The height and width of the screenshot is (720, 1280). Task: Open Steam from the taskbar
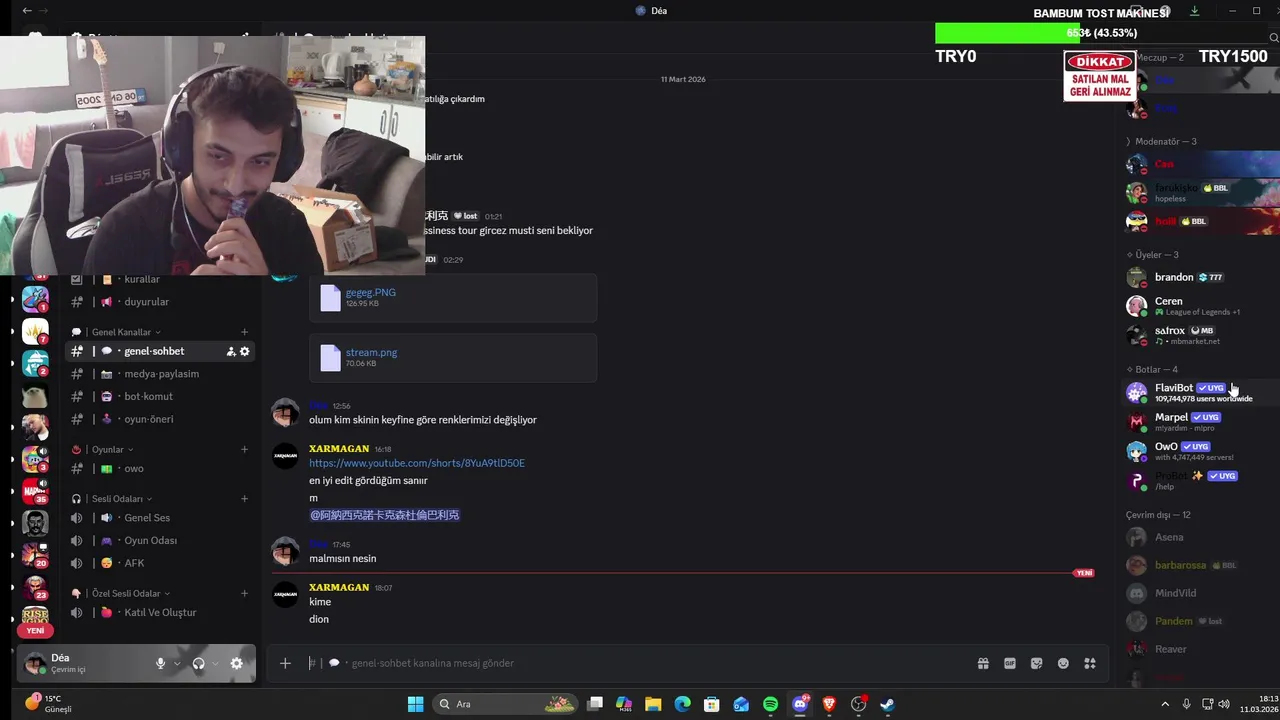(887, 704)
